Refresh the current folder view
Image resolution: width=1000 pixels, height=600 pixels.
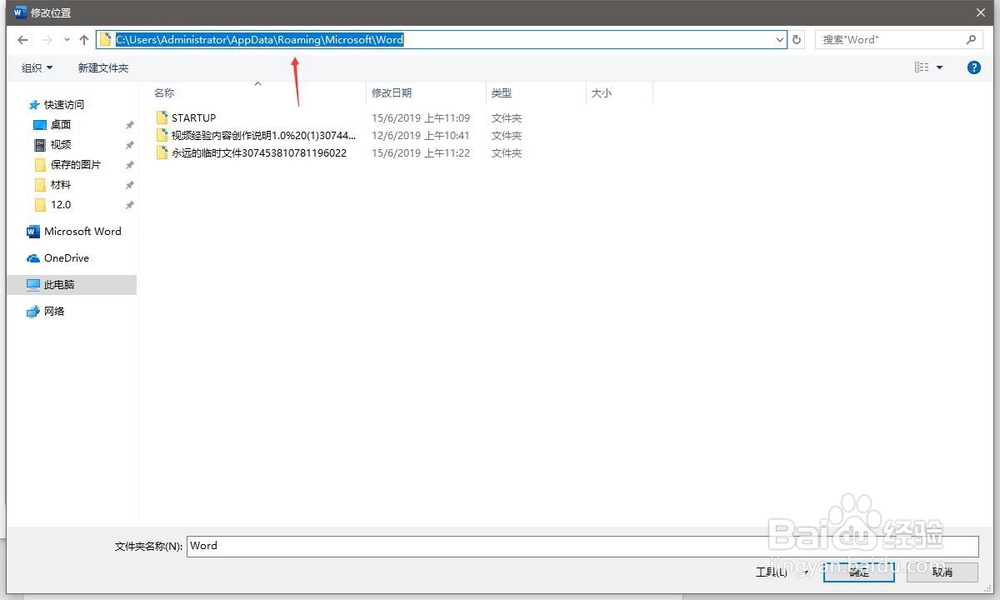click(797, 40)
